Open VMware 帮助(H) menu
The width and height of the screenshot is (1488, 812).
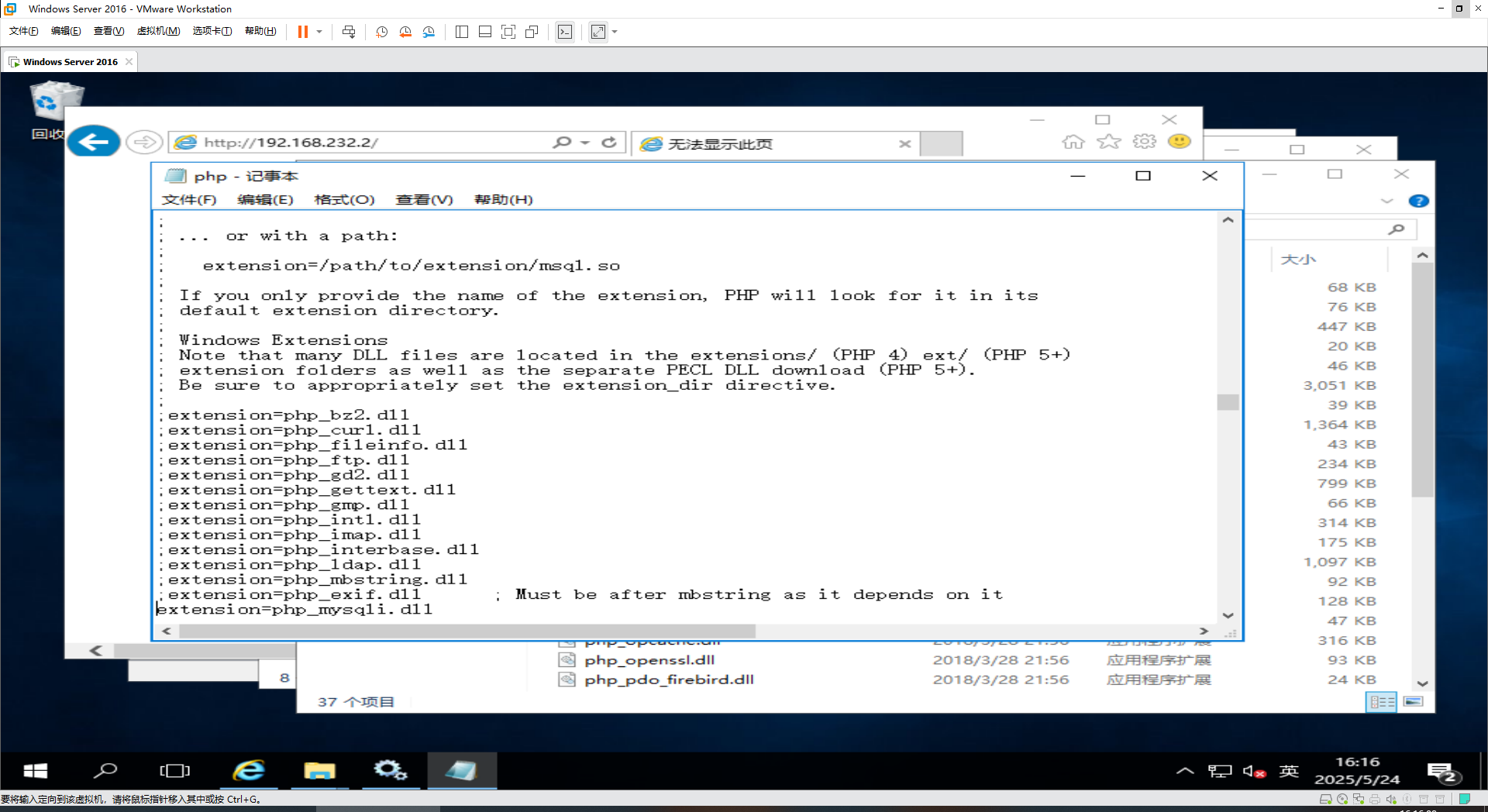[x=260, y=31]
